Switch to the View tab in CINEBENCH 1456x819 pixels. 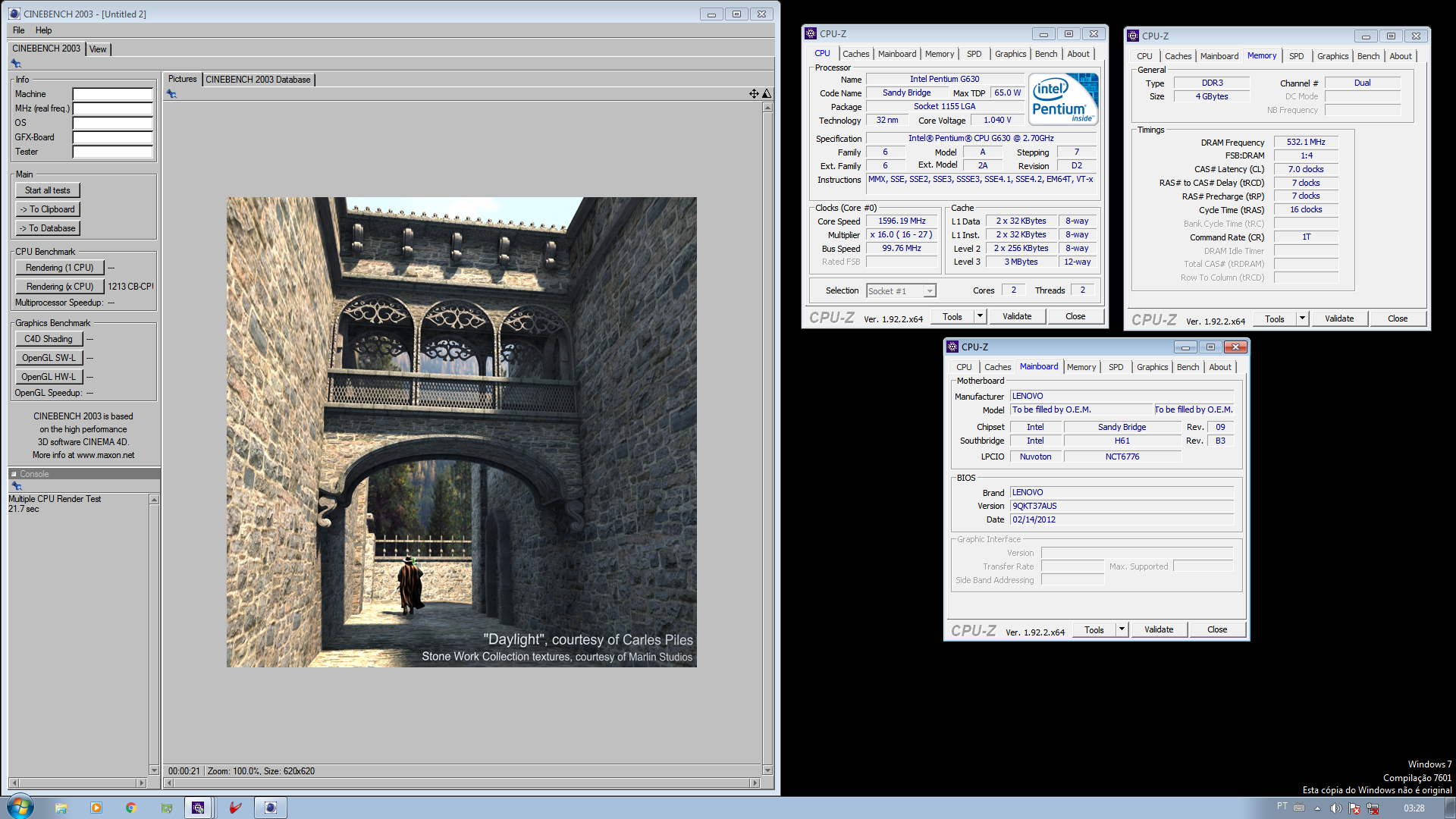98,49
